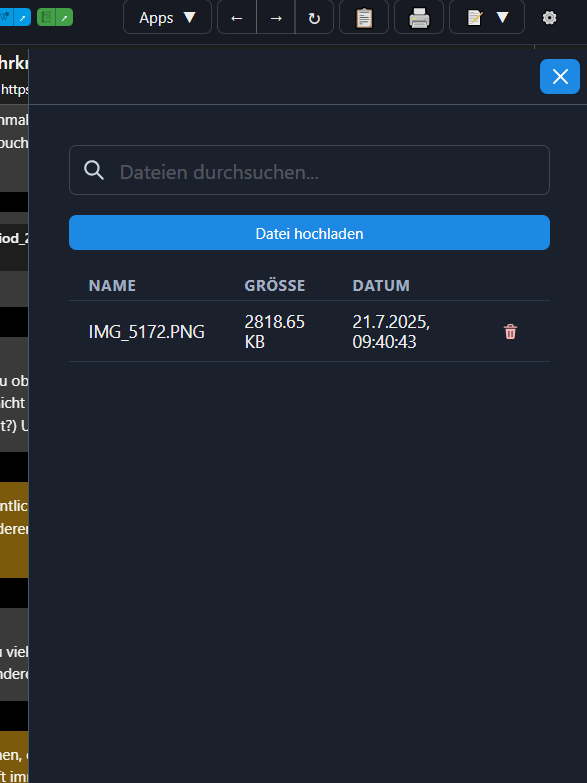Screen dimensions: 587x783
Task: Sort by the NAME column header
Action: tap(112, 286)
